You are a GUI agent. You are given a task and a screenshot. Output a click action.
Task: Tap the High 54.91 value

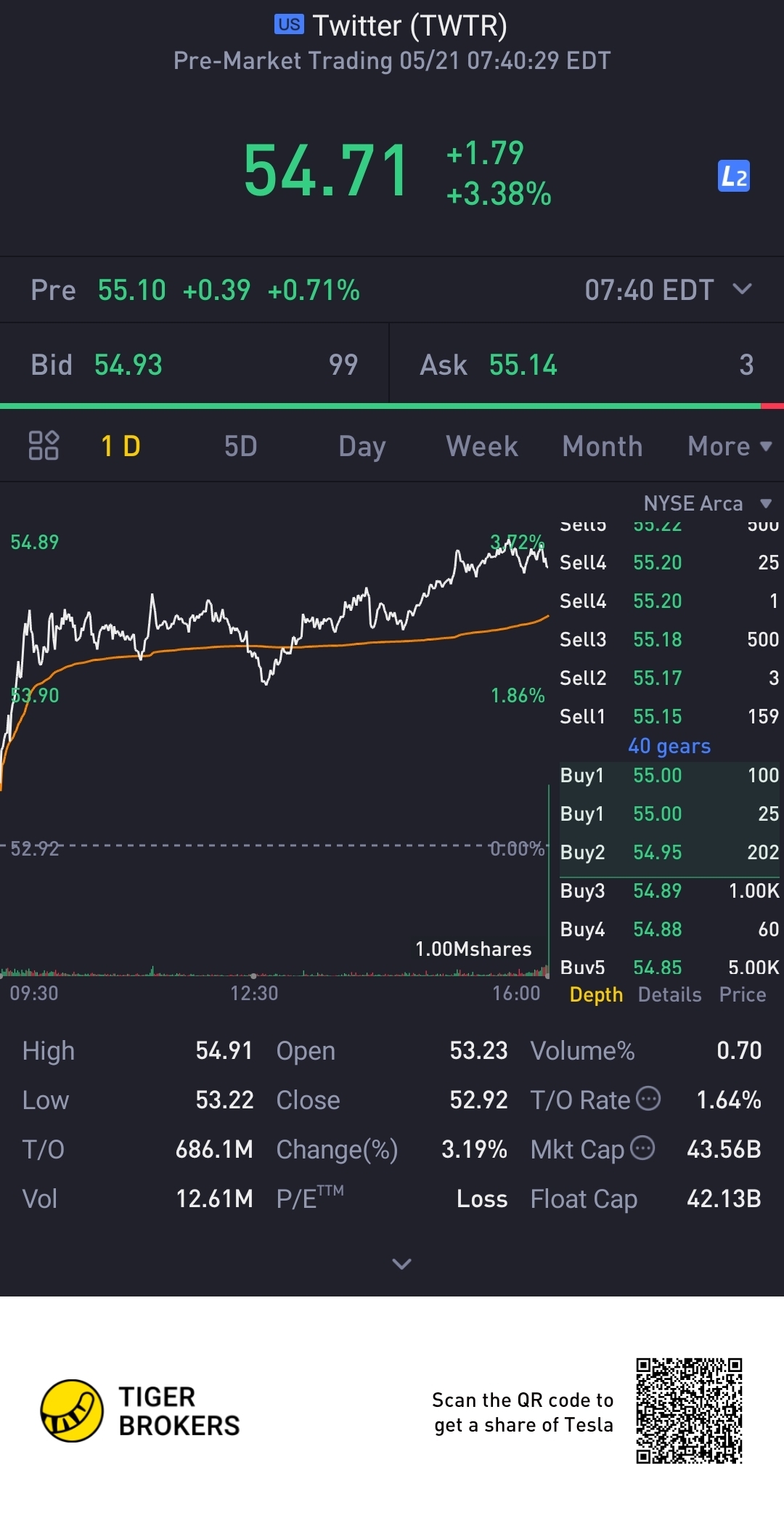pos(224,1050)
